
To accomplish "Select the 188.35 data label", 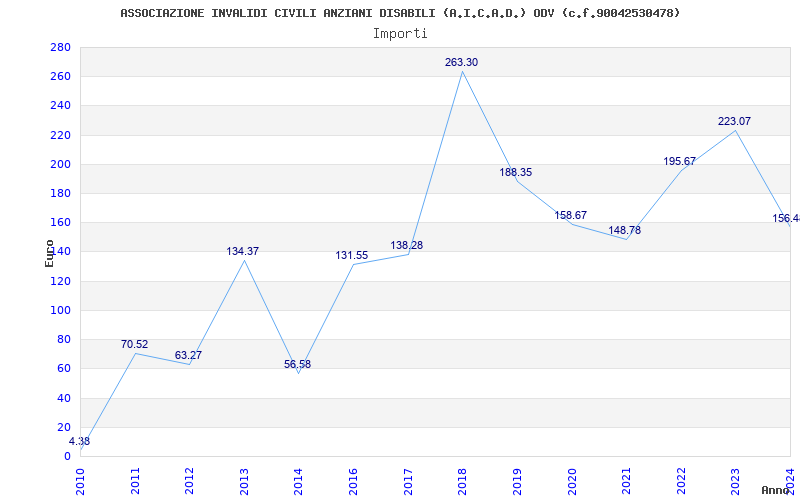I will [x=515, y=172].
